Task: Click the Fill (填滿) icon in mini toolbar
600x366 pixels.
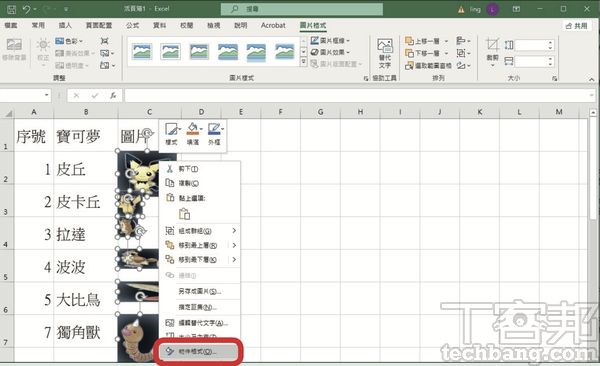Action: tap(193, 134)
